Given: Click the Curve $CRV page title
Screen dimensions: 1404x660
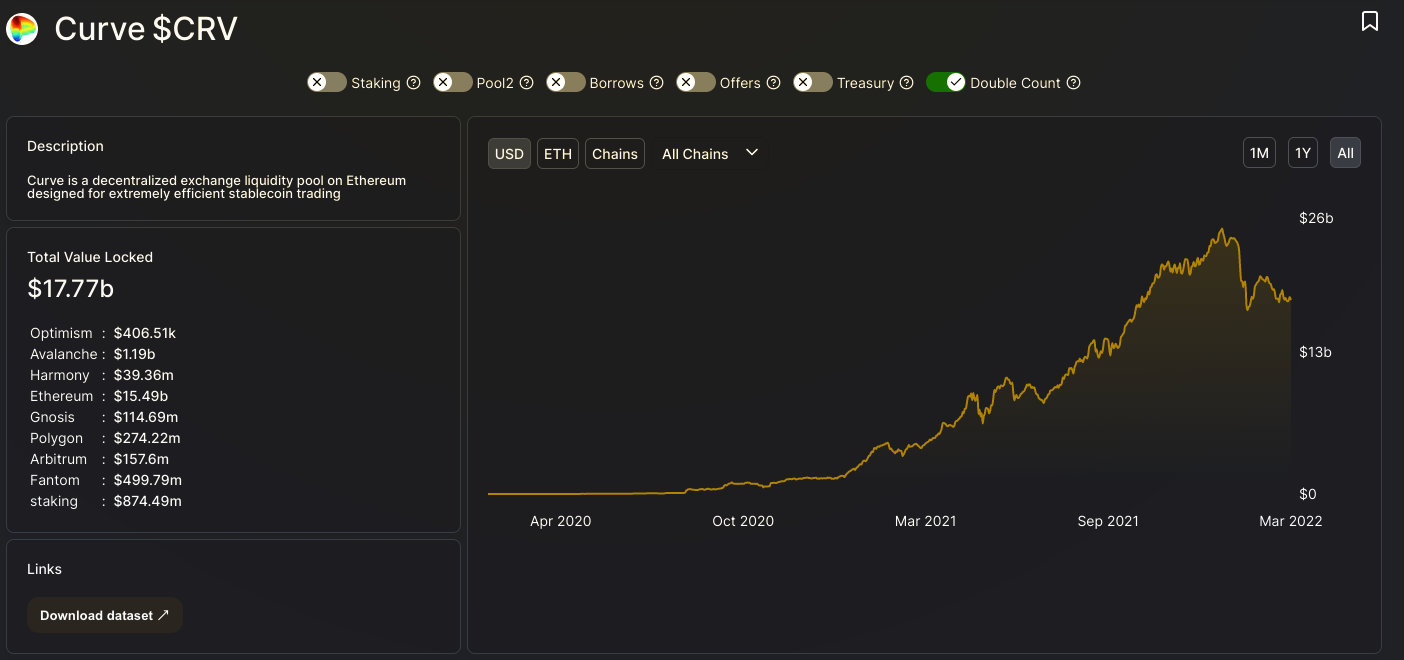Looking at the screenshot, I should click(x=146, y=28).
